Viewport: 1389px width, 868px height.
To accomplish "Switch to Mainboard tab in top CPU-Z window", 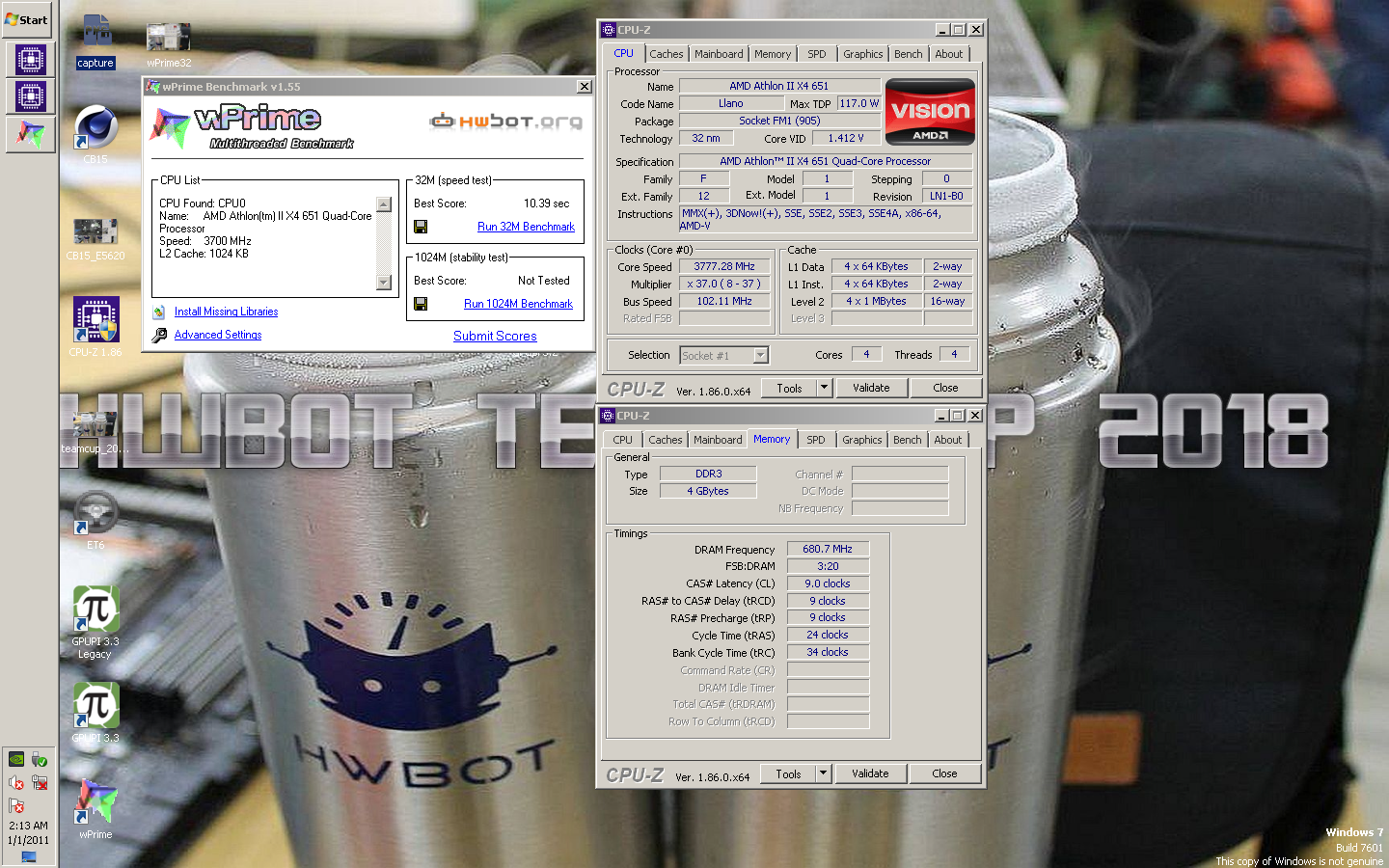I will (719, 54).
